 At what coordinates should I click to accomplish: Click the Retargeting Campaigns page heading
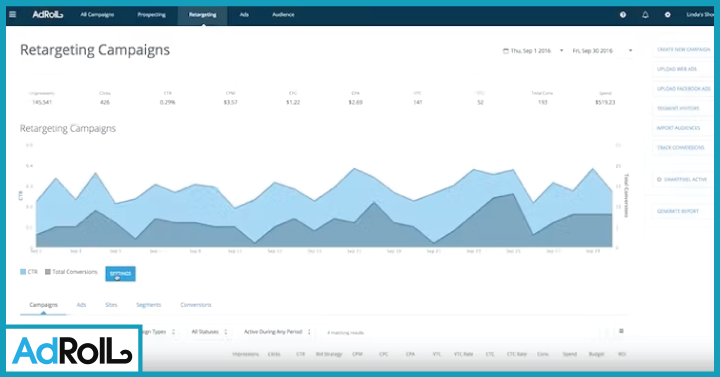tap(95, 50)
